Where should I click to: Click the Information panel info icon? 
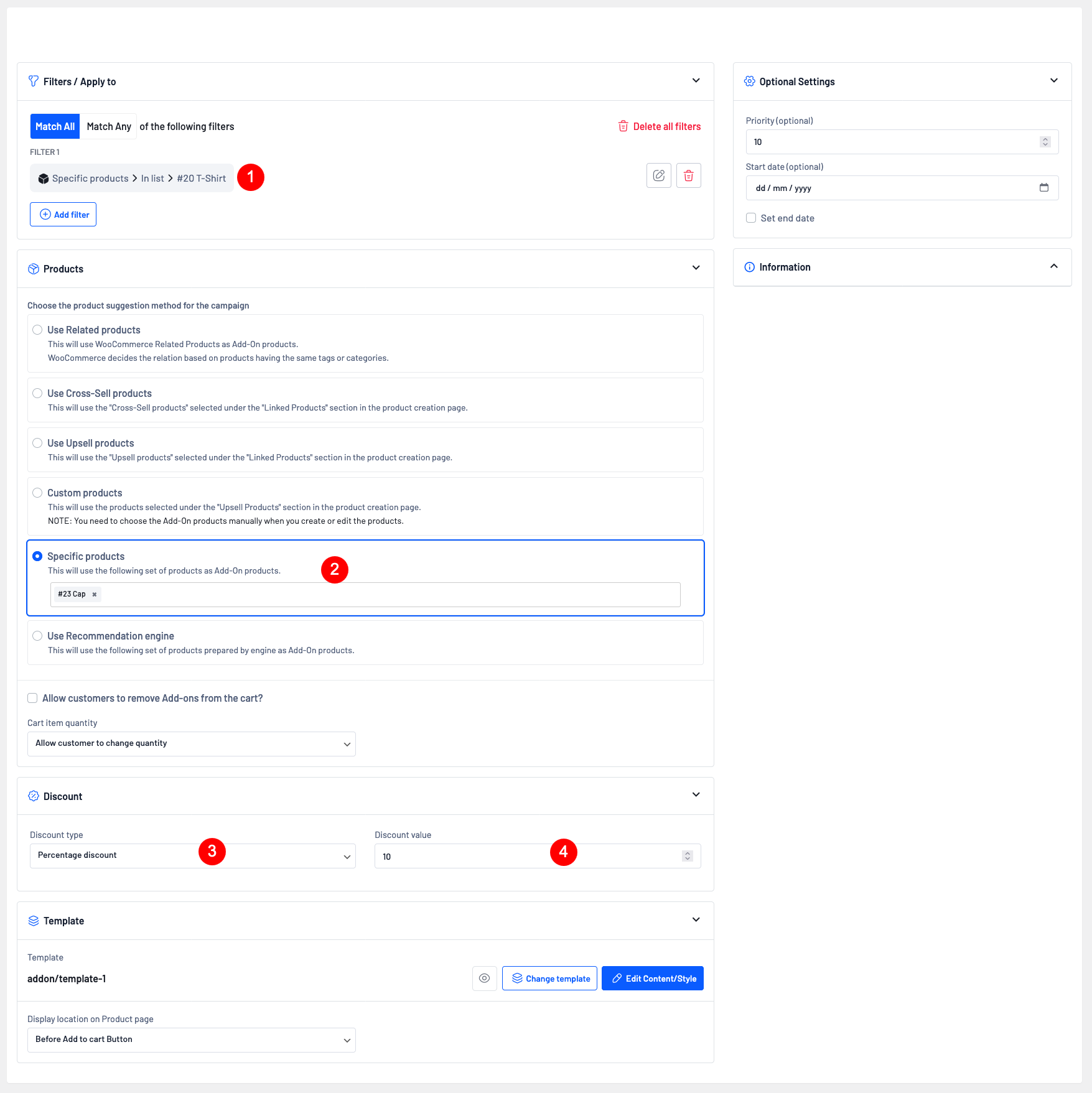[749, 267]
